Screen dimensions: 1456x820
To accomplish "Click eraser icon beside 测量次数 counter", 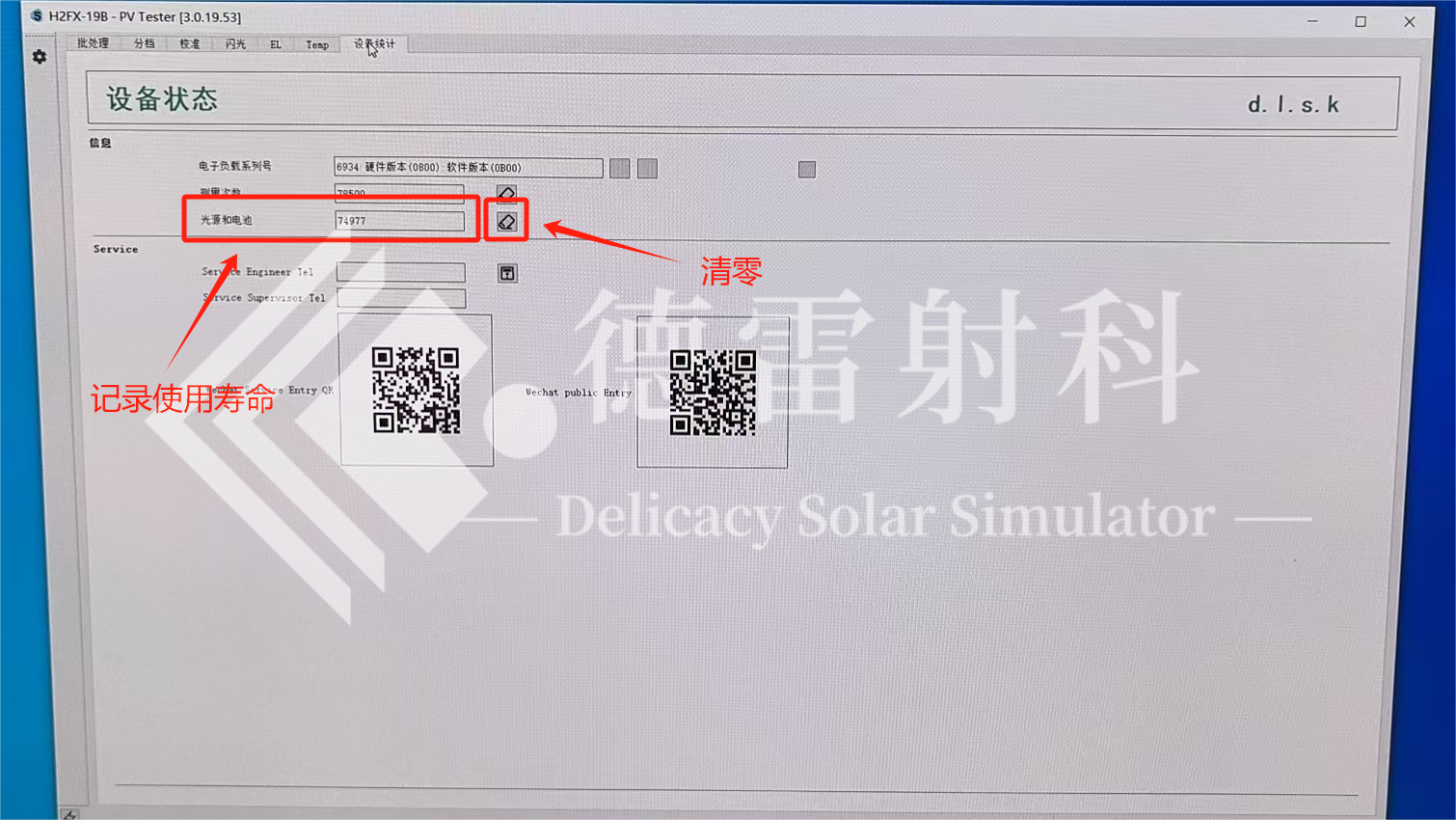I will coord(506,193).
